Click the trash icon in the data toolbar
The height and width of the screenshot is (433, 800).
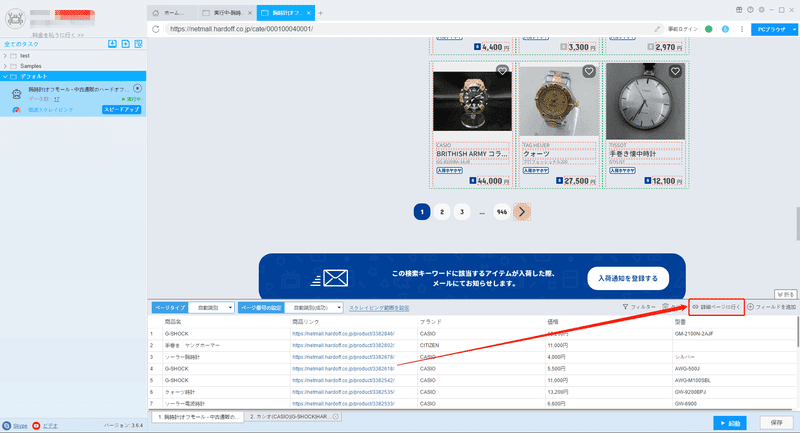pos(665,307)
